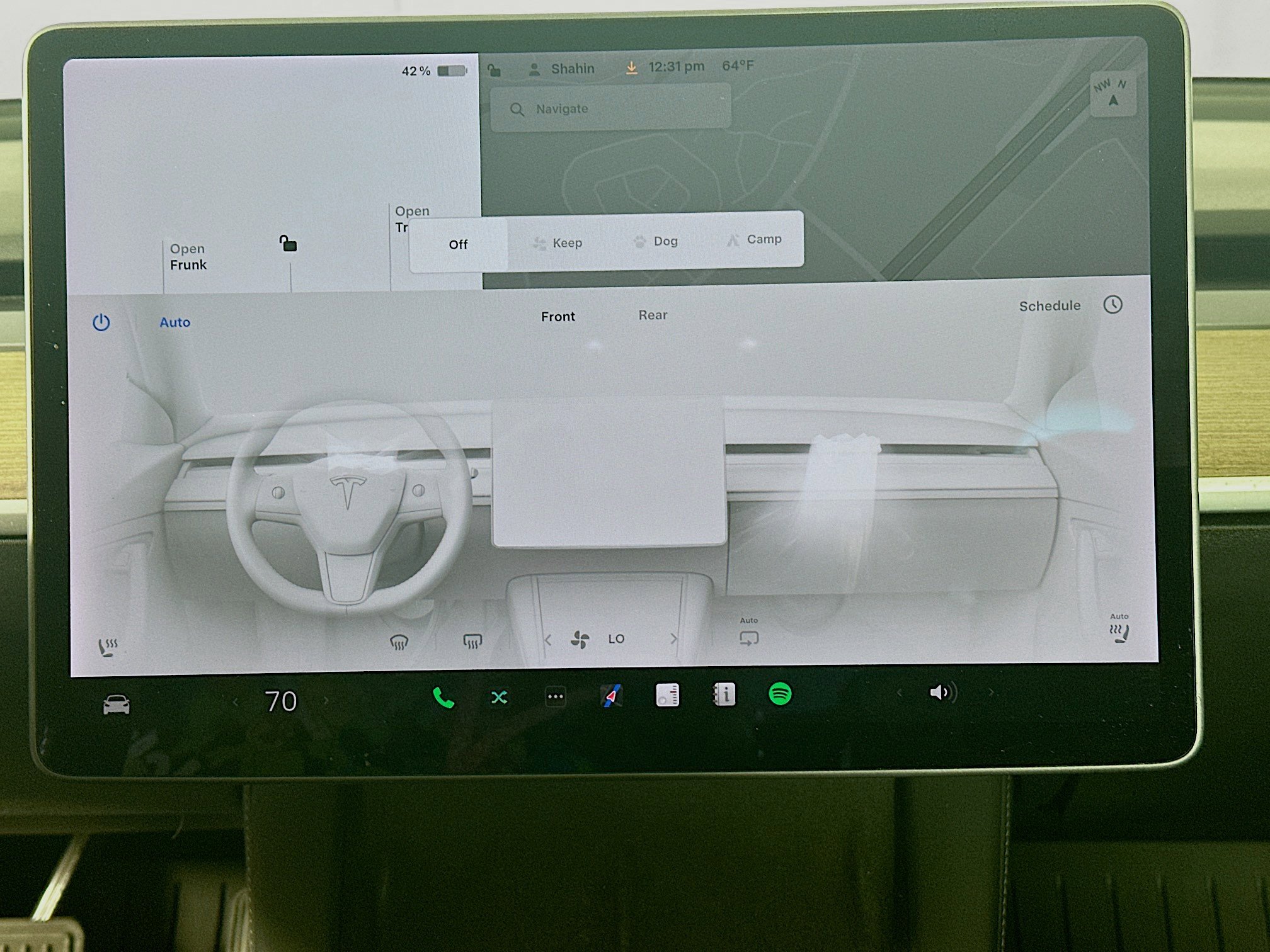Increase fan speed with right chevron
Image resolution: width=1270 pixels, height=952 pixels.
[x=673, y=638]
